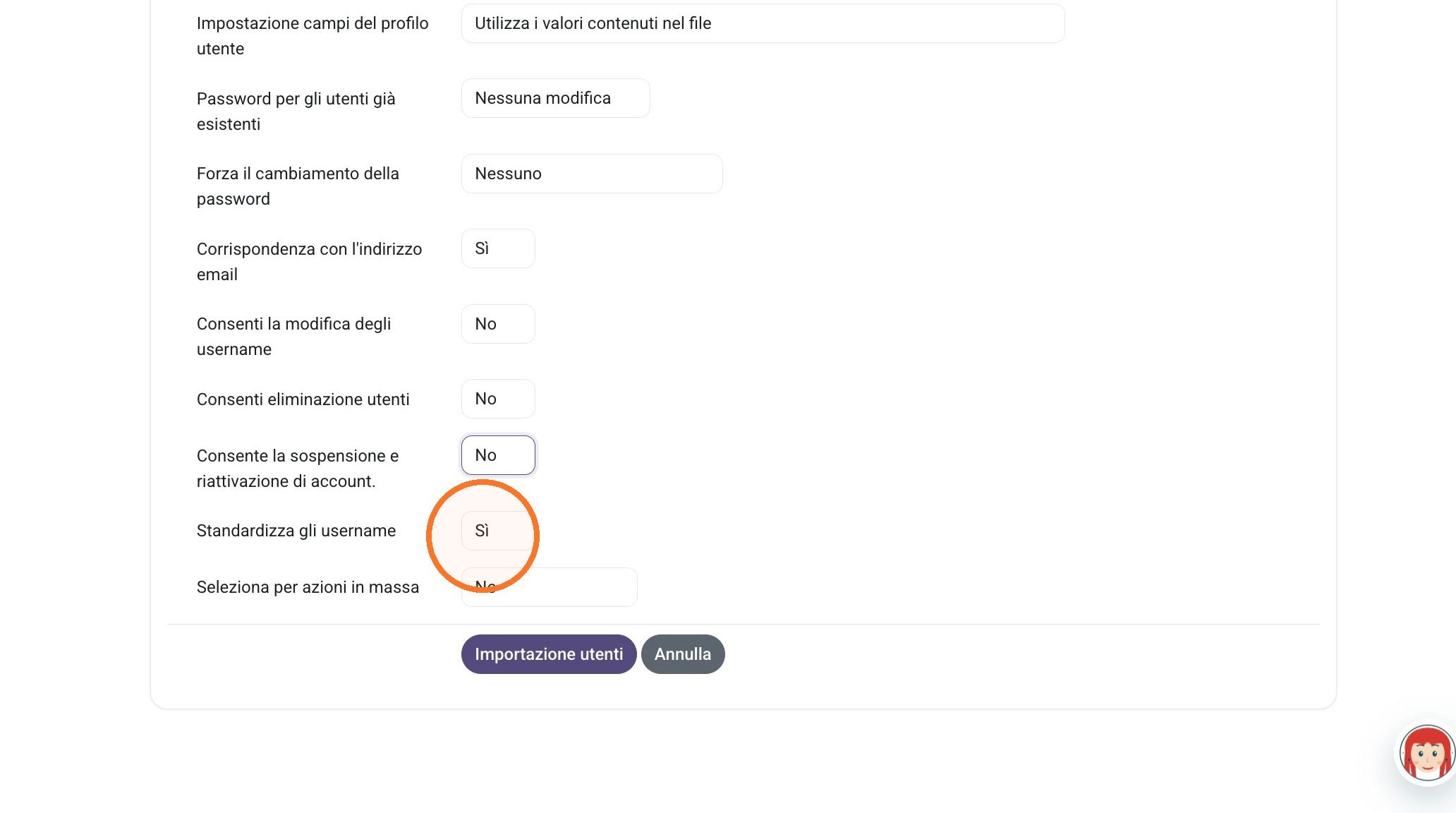Viewport: 1456px width, 813px height.
Task: Open the 'Impostazione campi del profilo utente' dropdown
Action: [x=763, y=23]
